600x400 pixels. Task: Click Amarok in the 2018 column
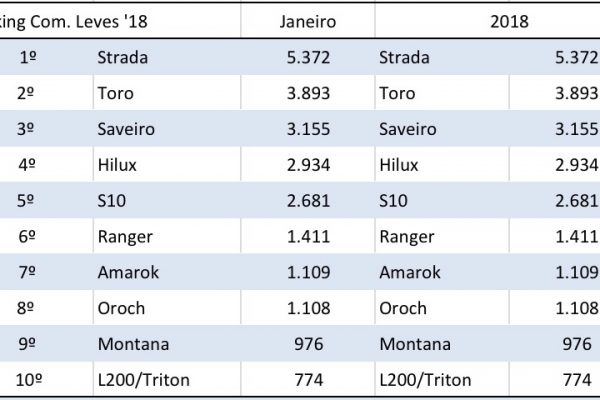click(408, 274)
